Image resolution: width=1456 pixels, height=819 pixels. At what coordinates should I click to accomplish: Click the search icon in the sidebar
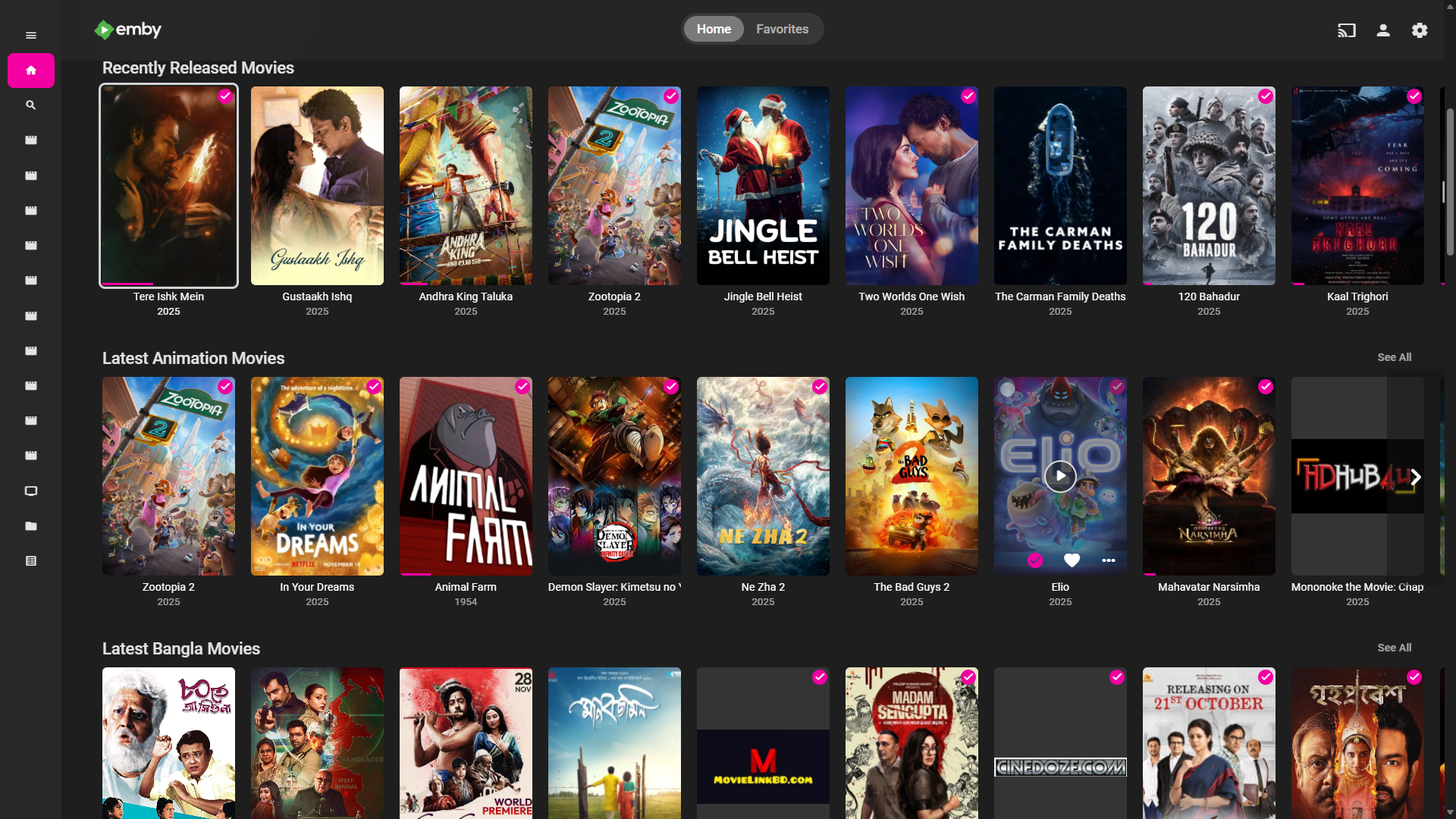point(31,105)
